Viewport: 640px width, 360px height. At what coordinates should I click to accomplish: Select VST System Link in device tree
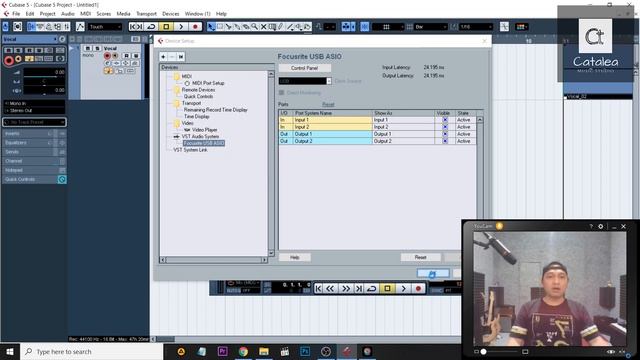(190, 150)
